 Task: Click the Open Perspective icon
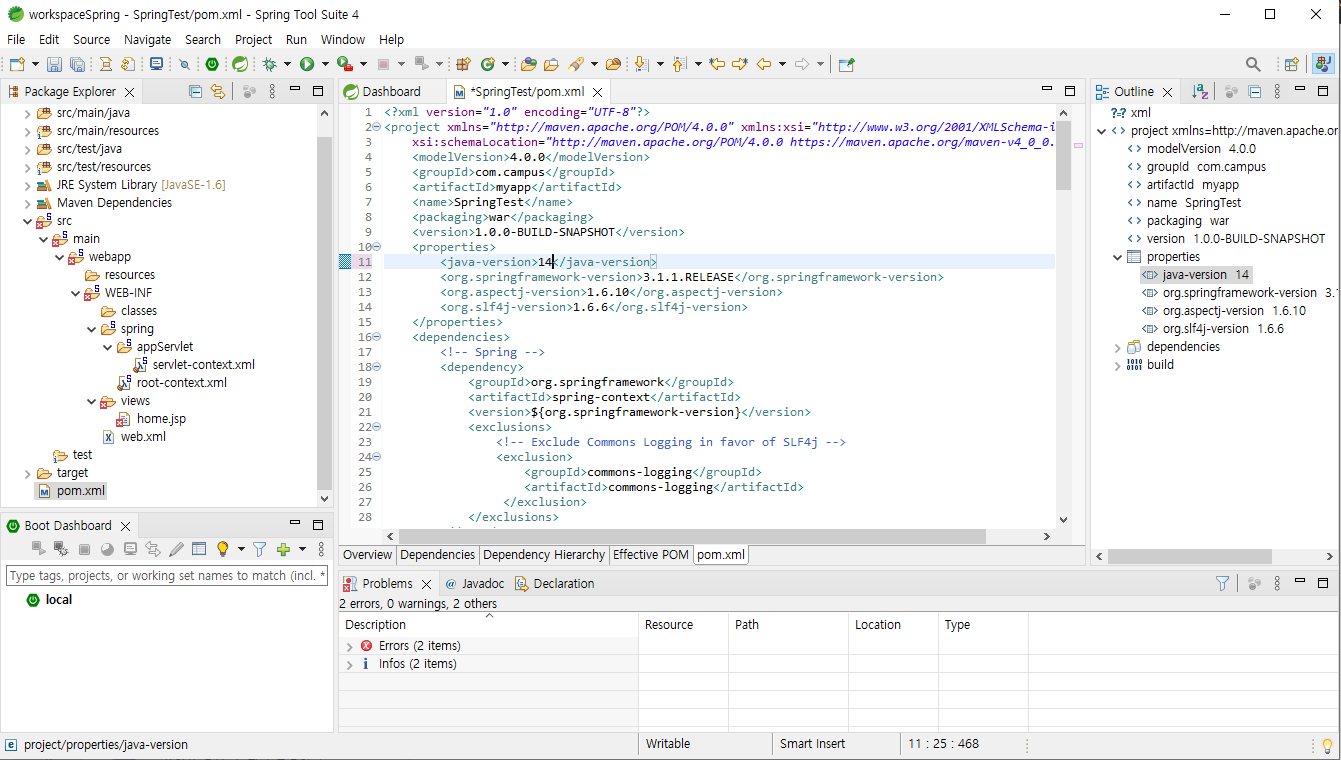click(1292, 64)
